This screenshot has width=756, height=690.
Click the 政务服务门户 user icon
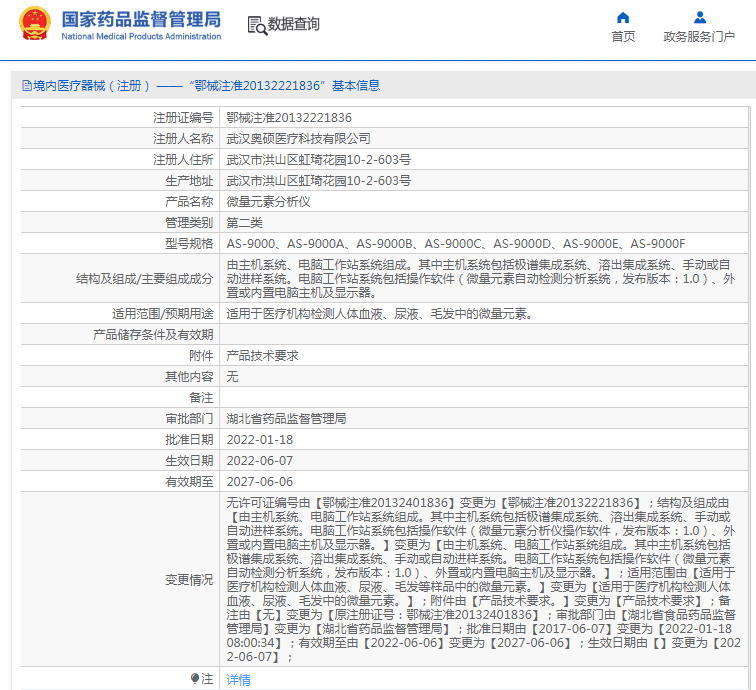tap(700, 18)
